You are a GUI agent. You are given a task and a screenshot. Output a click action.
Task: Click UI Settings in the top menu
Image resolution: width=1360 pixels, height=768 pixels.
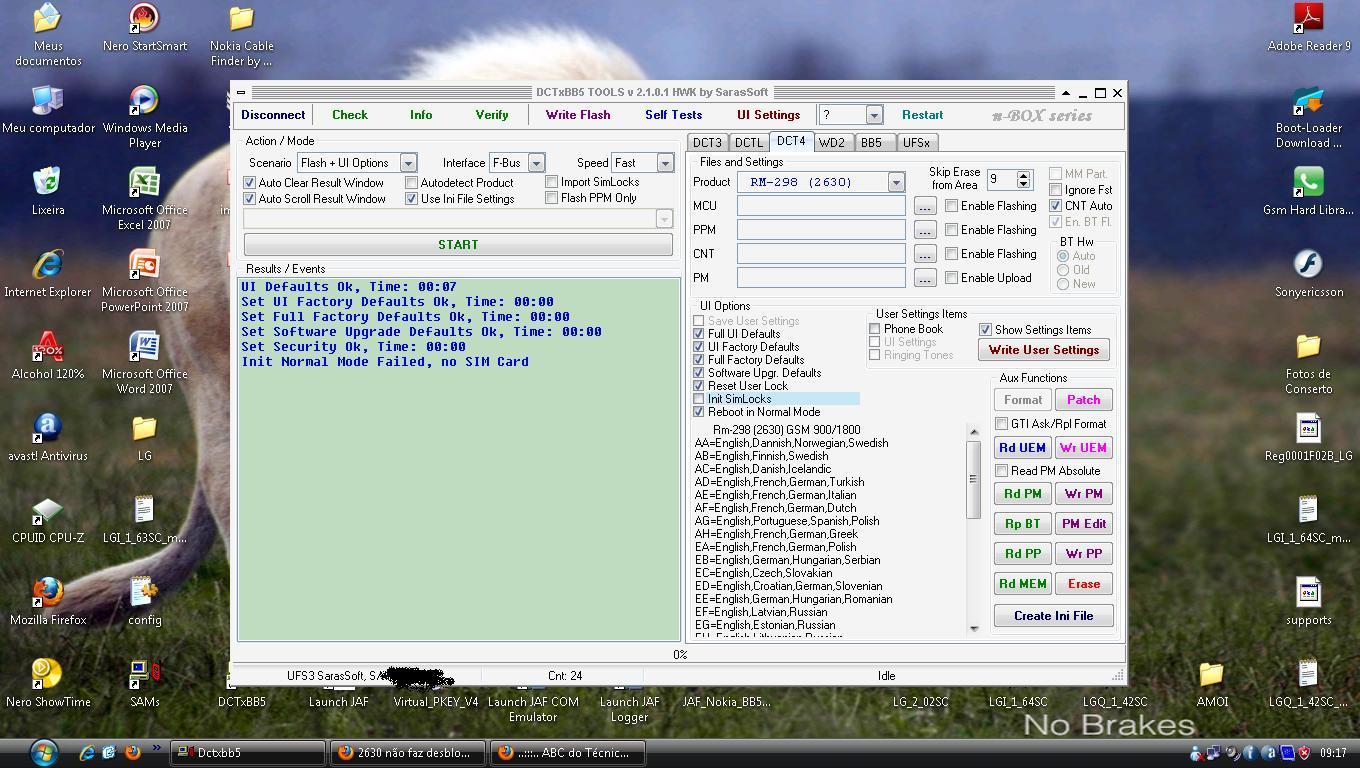click(x=768, y=115)
